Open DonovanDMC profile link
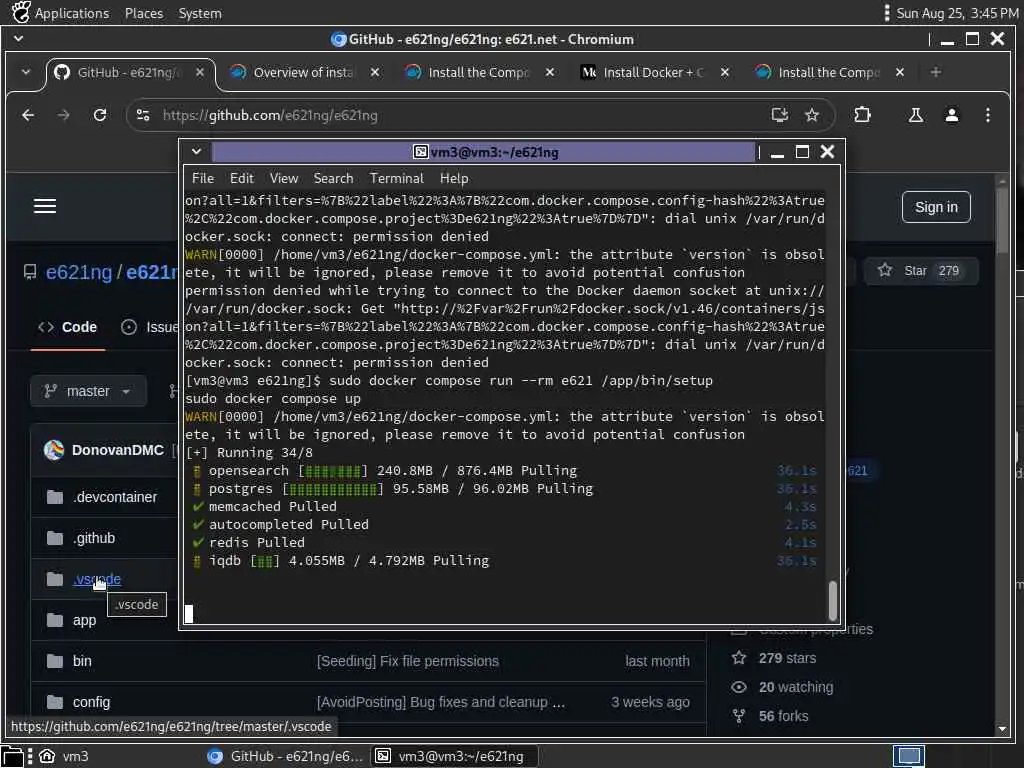Screen dimensions: 1024x768 (118, 450)
